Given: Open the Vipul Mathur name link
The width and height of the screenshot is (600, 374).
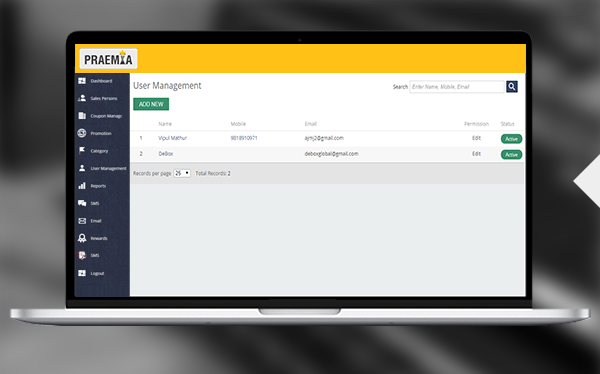Looking at the screenshot, I should 173,138.
